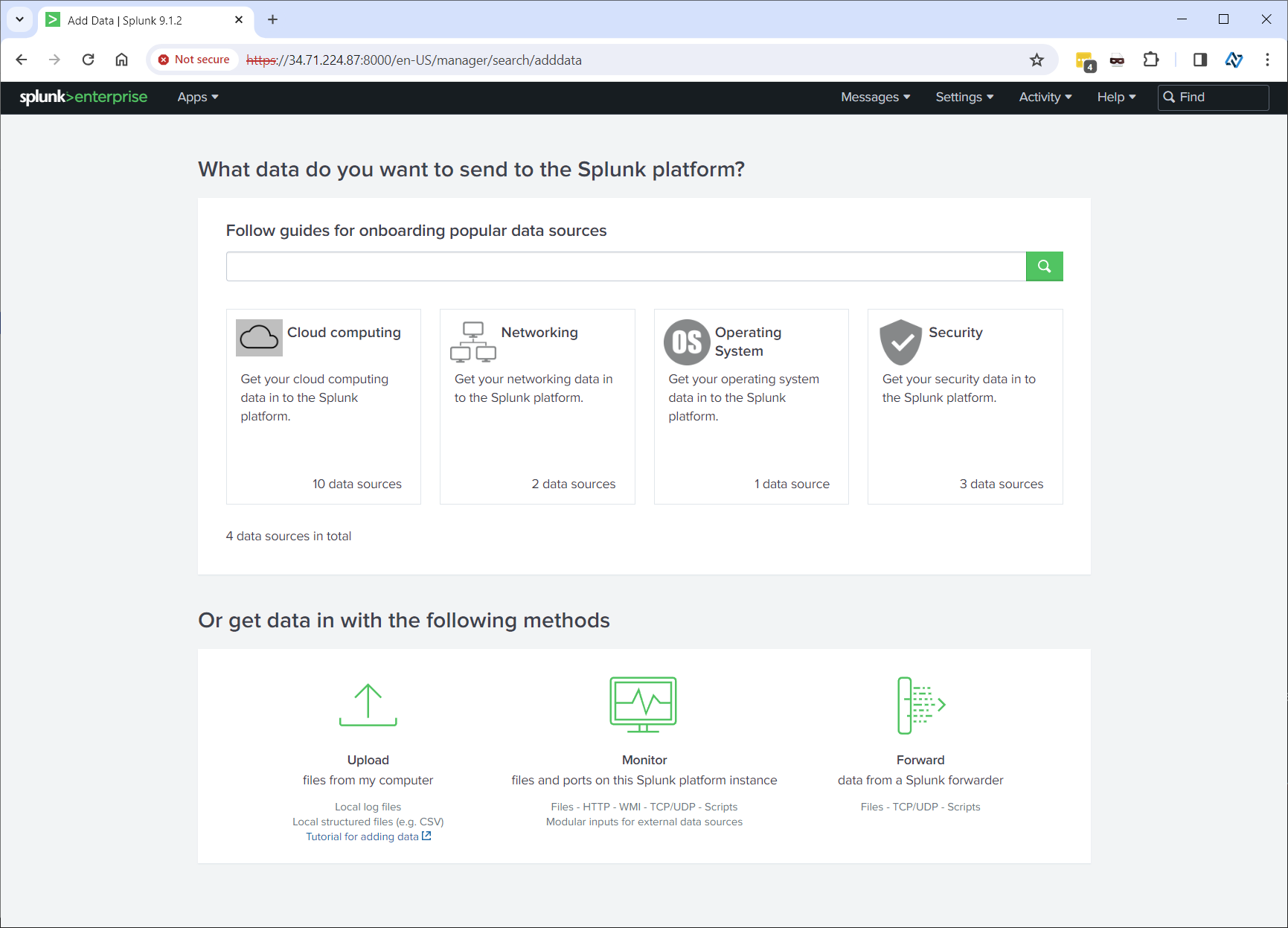Click the Forward data icon

click(920, 704)
